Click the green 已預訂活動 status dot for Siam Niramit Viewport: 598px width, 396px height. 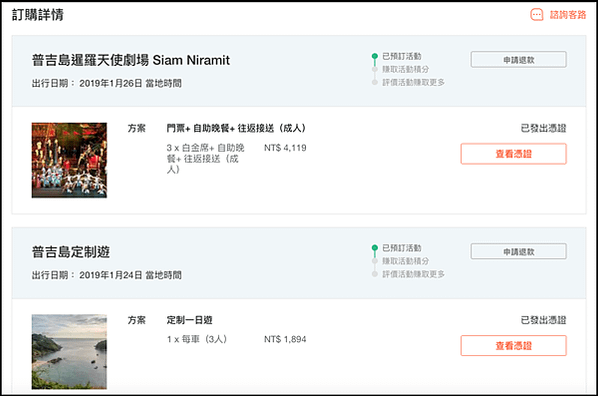375,56
